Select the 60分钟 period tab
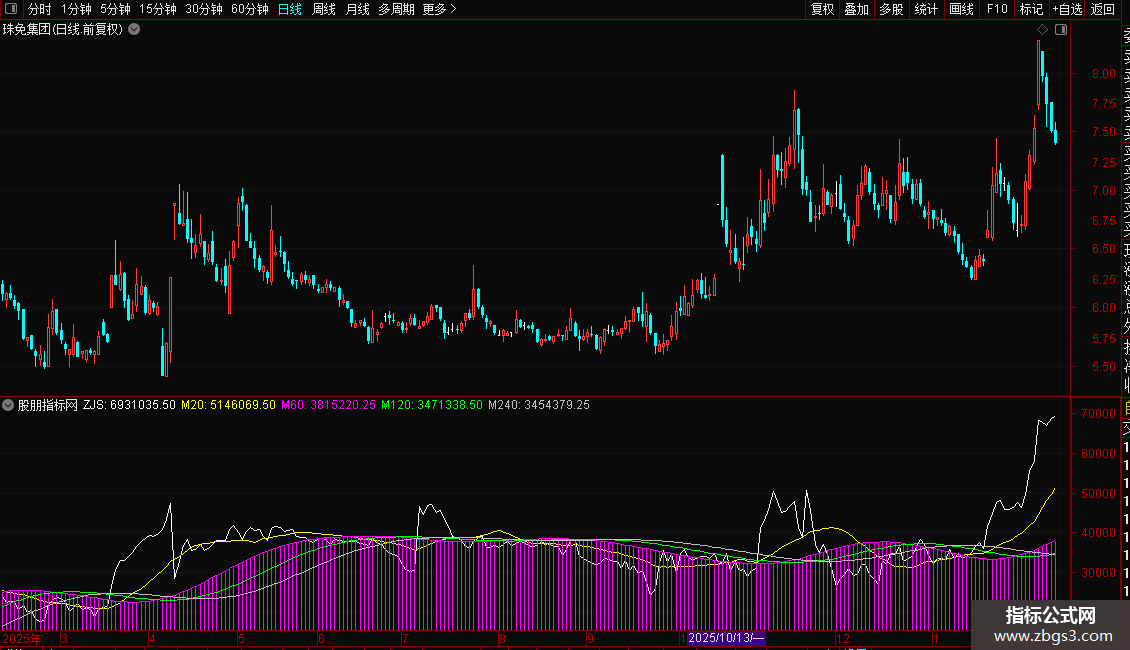 [x=249, y=9]
